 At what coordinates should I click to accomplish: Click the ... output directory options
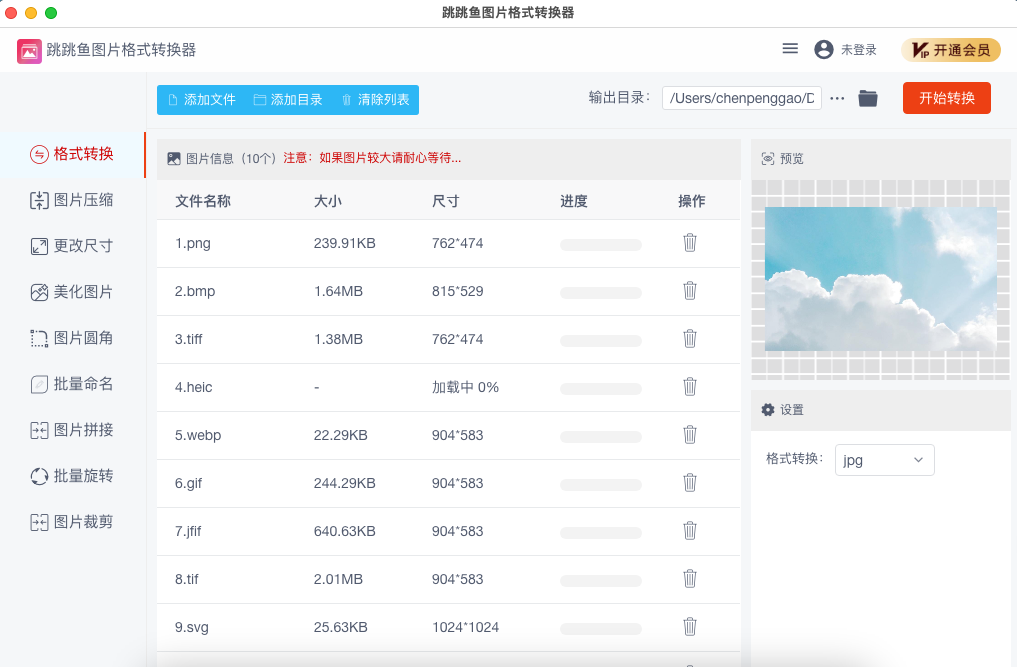click(837, 97)
